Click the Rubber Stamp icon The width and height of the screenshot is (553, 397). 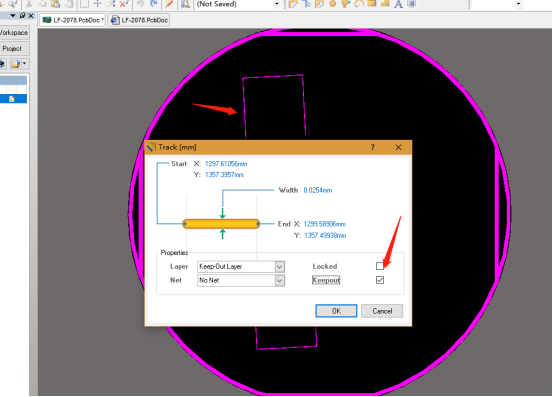[x=69, y=4]
